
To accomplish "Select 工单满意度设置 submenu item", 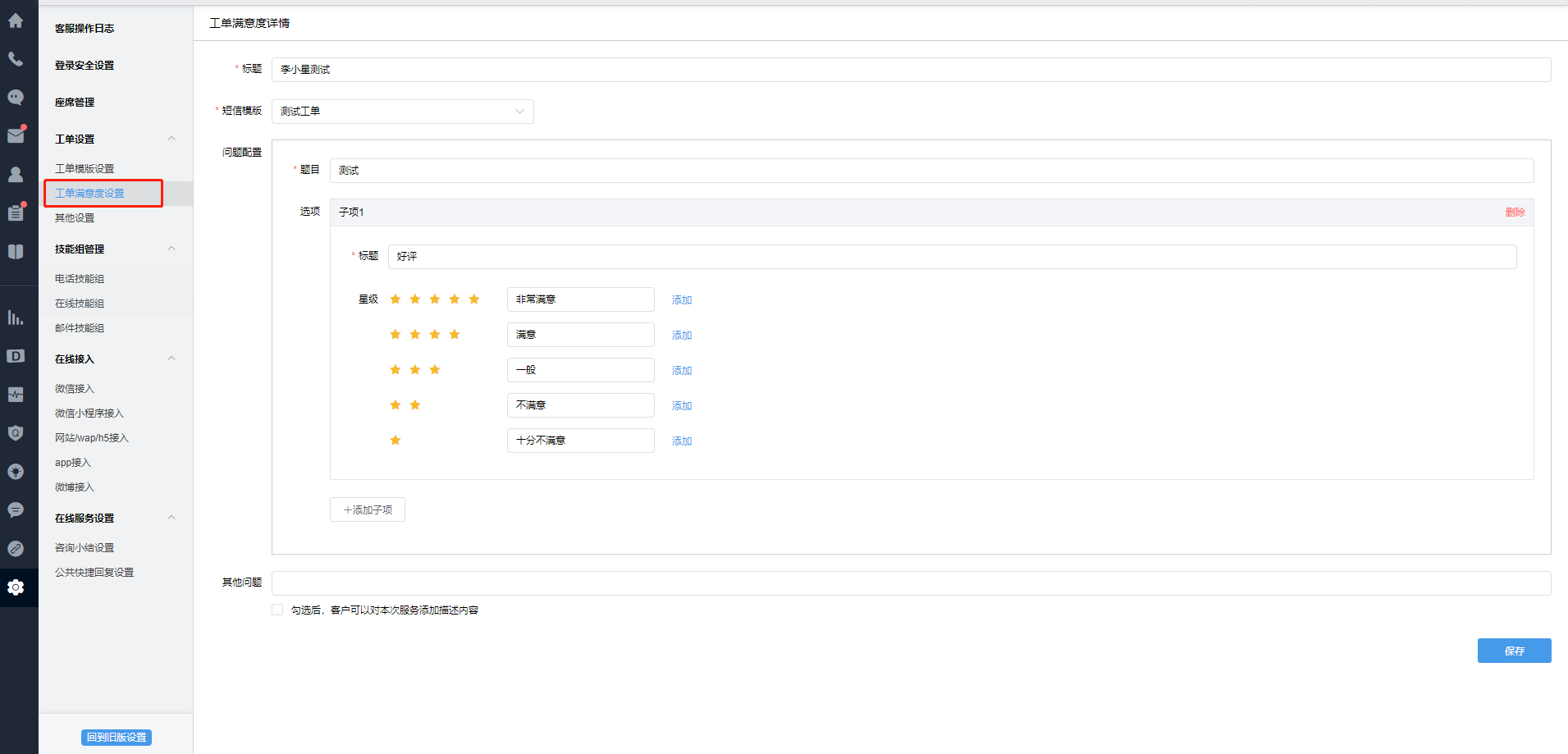I will [89, 194].
